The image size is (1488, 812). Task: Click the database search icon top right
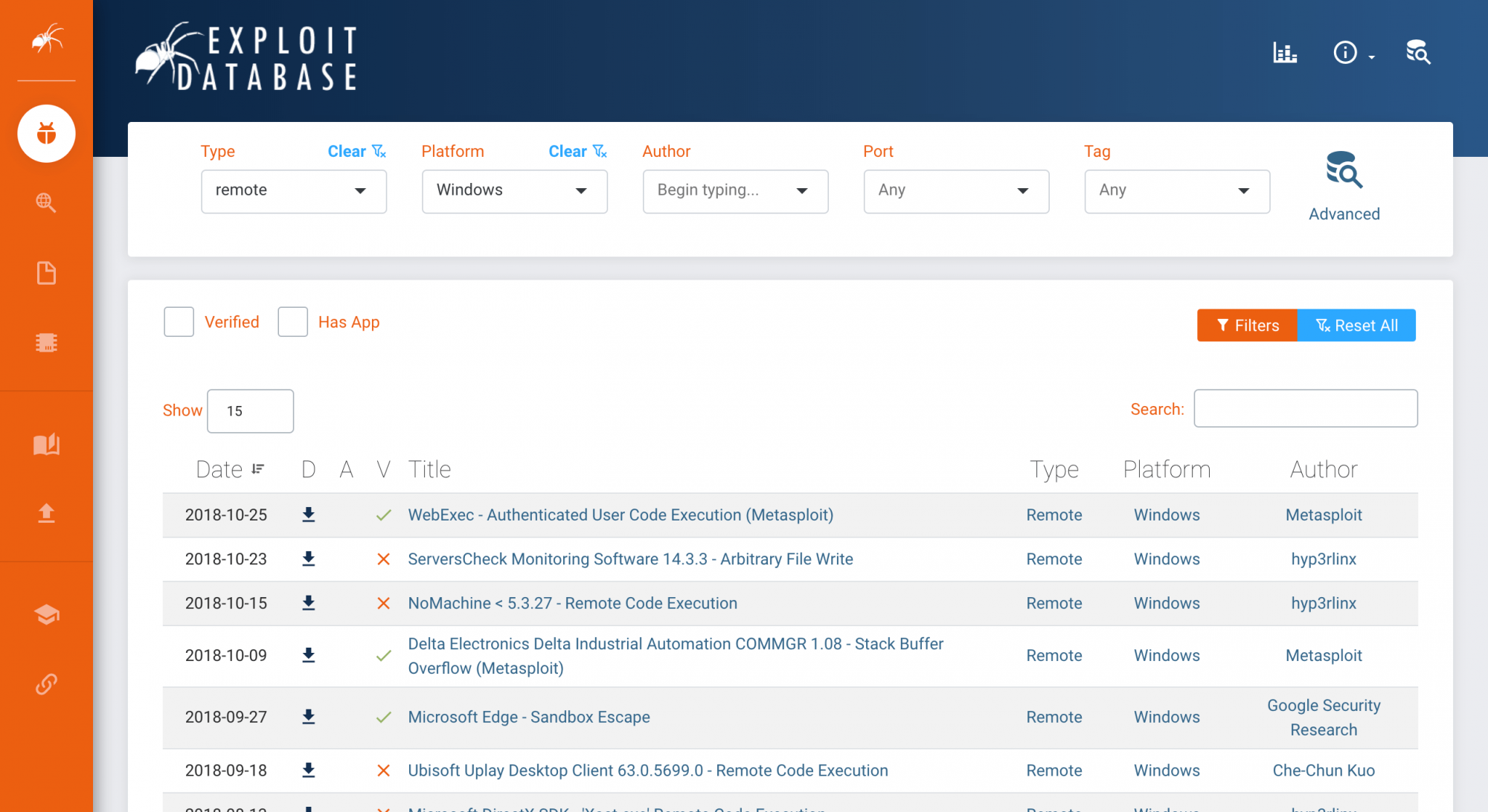point(1417,52)
